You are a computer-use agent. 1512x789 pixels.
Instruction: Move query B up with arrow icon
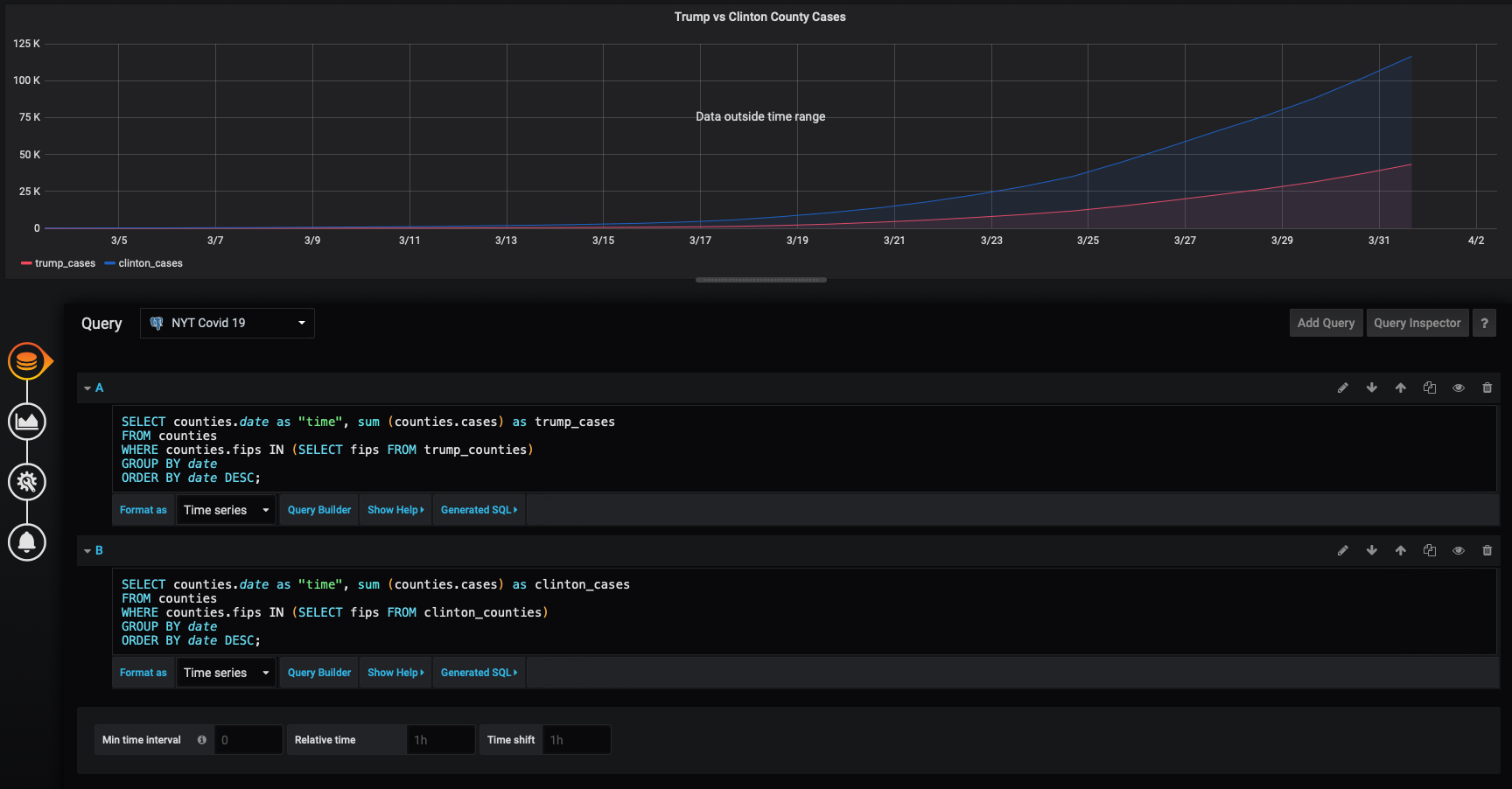pyautogui.click(x=1401, y=551)
